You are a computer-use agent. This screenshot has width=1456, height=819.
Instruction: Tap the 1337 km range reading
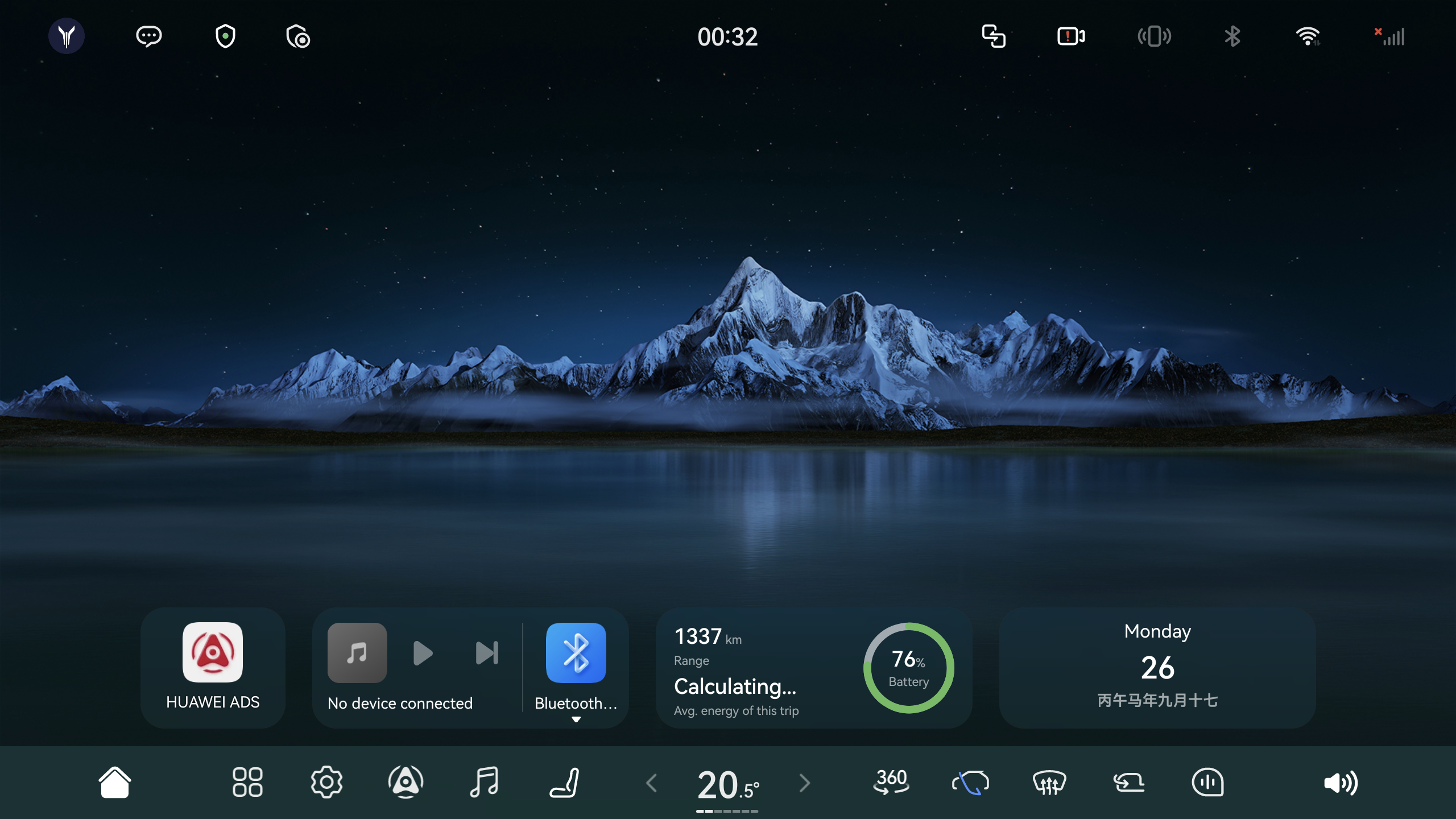click(708, 637)
